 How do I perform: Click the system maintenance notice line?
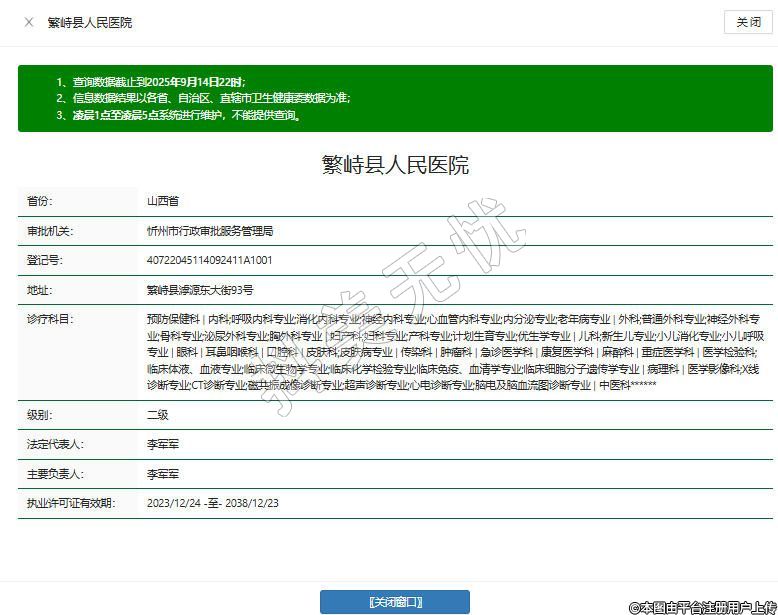click(178, 115)
